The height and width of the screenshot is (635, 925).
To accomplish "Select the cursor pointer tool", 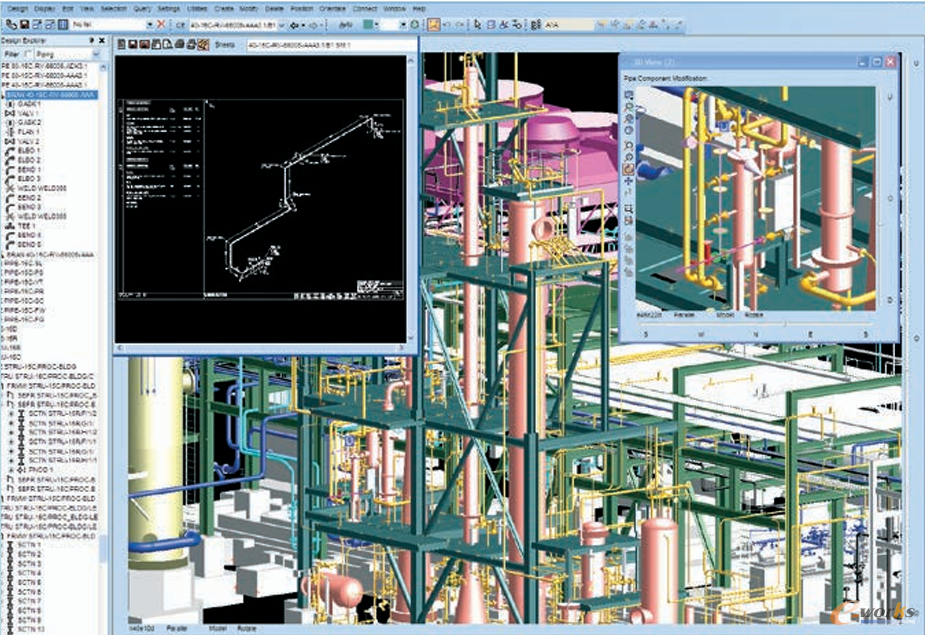I will pos(477,25).
